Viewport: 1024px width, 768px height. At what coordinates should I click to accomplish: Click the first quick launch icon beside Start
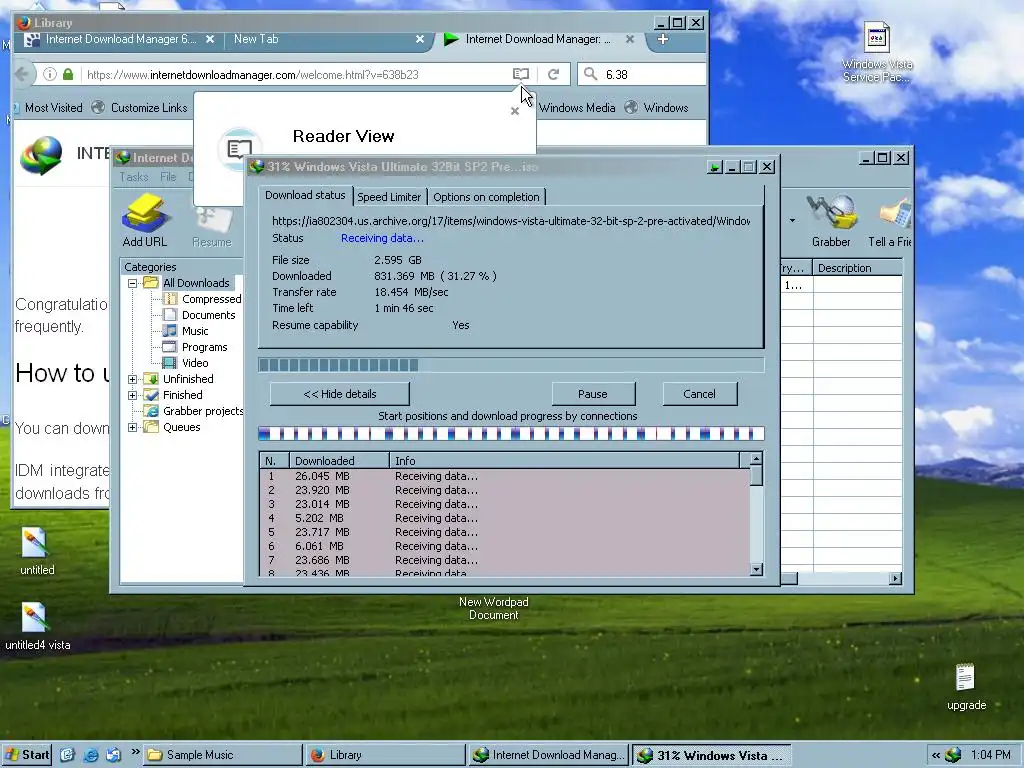[x=67, y=755]
